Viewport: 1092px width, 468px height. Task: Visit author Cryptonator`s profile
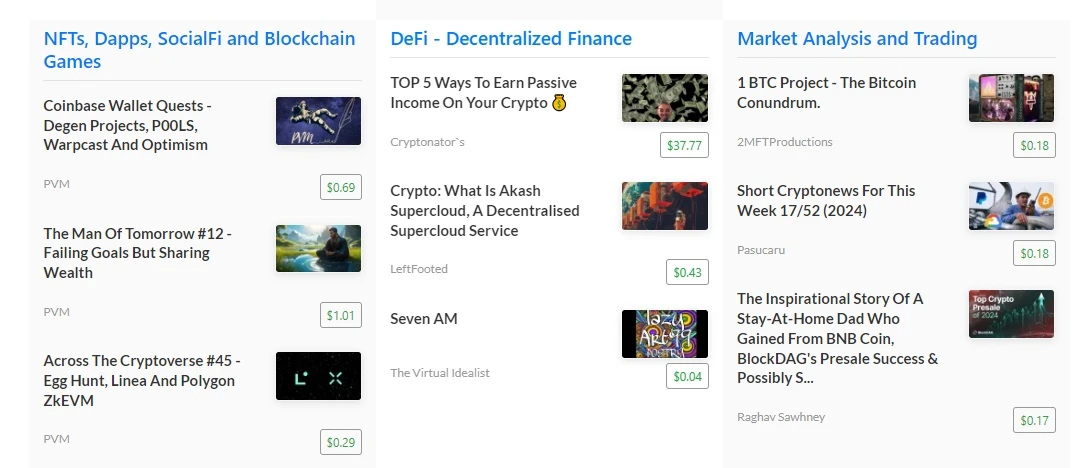click(427, 142)
